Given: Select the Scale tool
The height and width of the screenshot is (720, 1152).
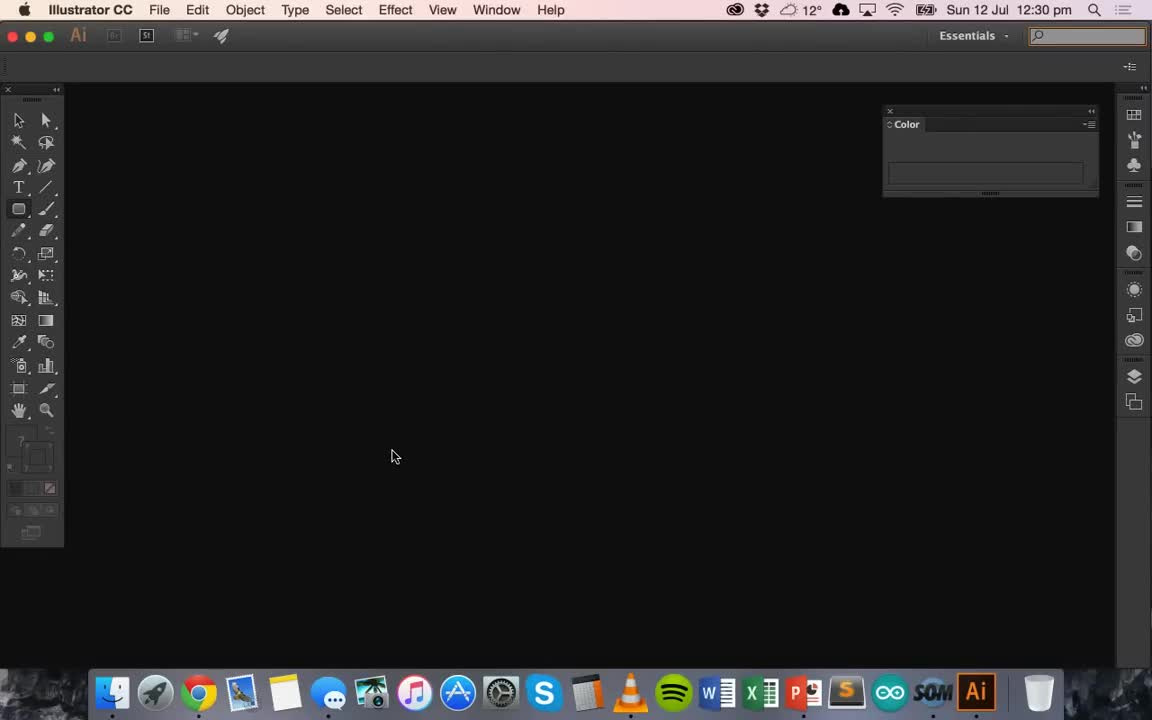Looking at the screenshot, I should pyautogui.click(x=46, y=254).
